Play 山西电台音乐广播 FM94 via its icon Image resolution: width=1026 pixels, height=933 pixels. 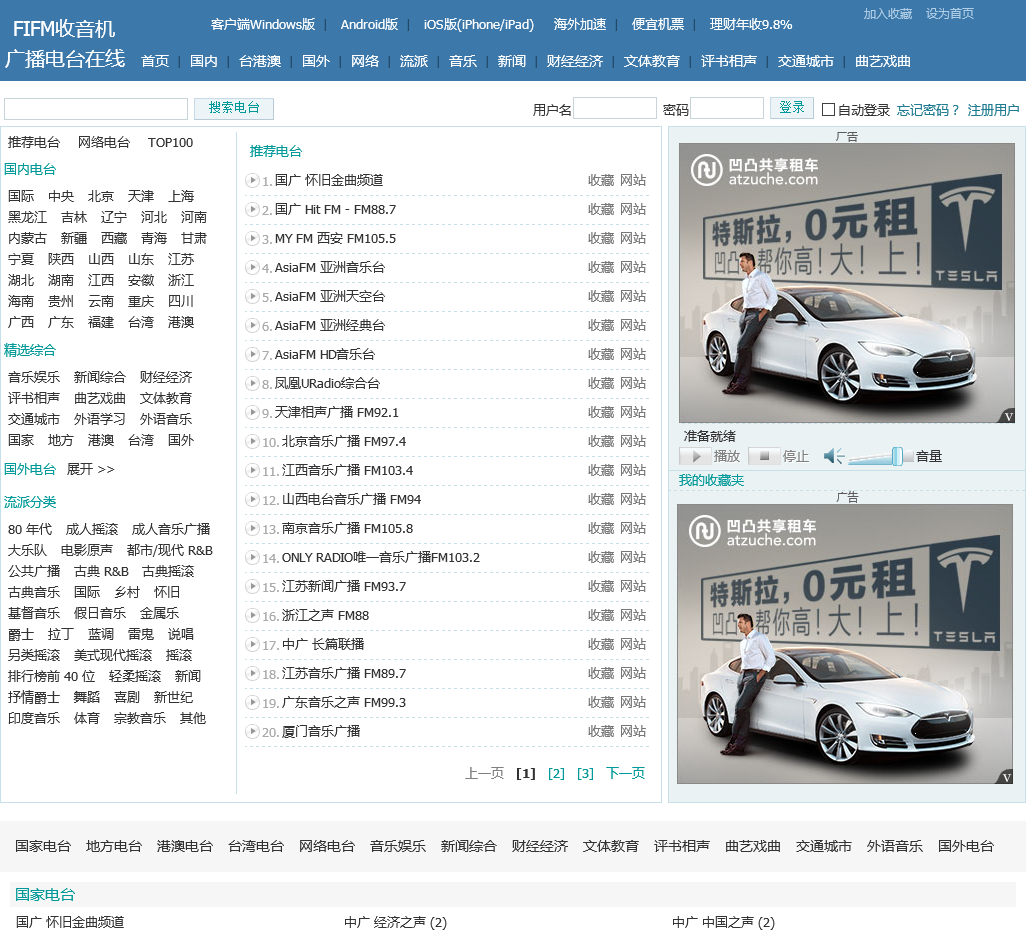coord(252,499)
